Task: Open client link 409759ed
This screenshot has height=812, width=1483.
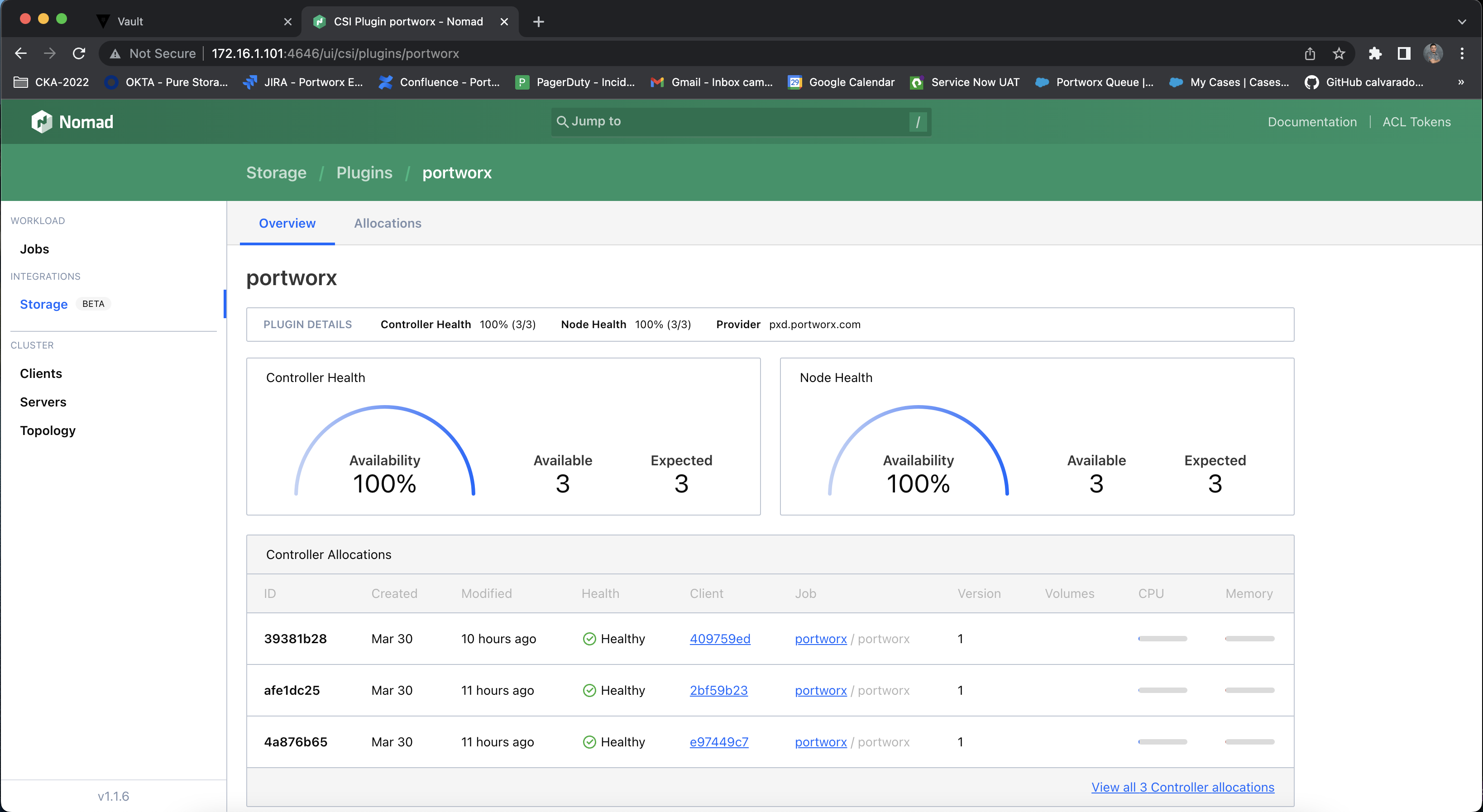Action: (x=720, y=639)
